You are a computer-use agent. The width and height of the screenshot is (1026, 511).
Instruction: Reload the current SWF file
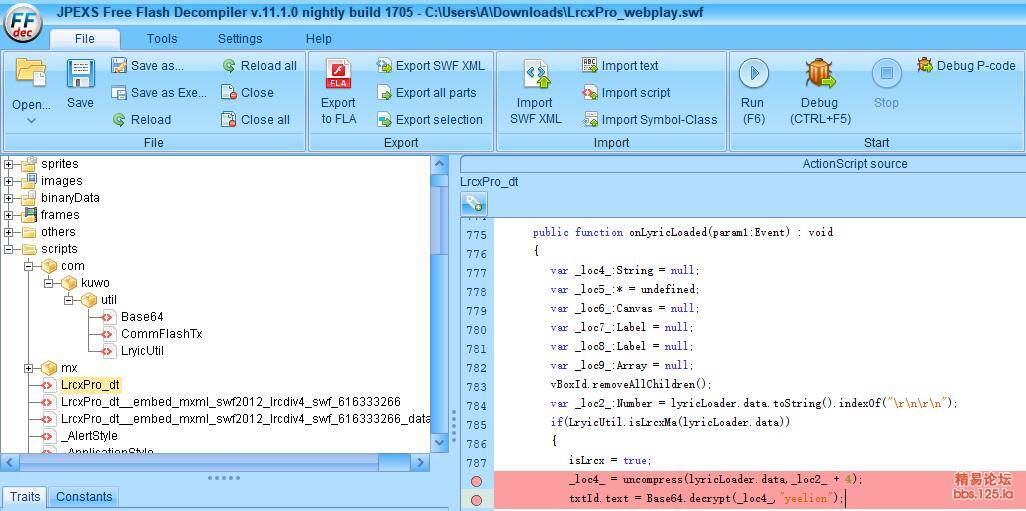click(x=141, y=120)
